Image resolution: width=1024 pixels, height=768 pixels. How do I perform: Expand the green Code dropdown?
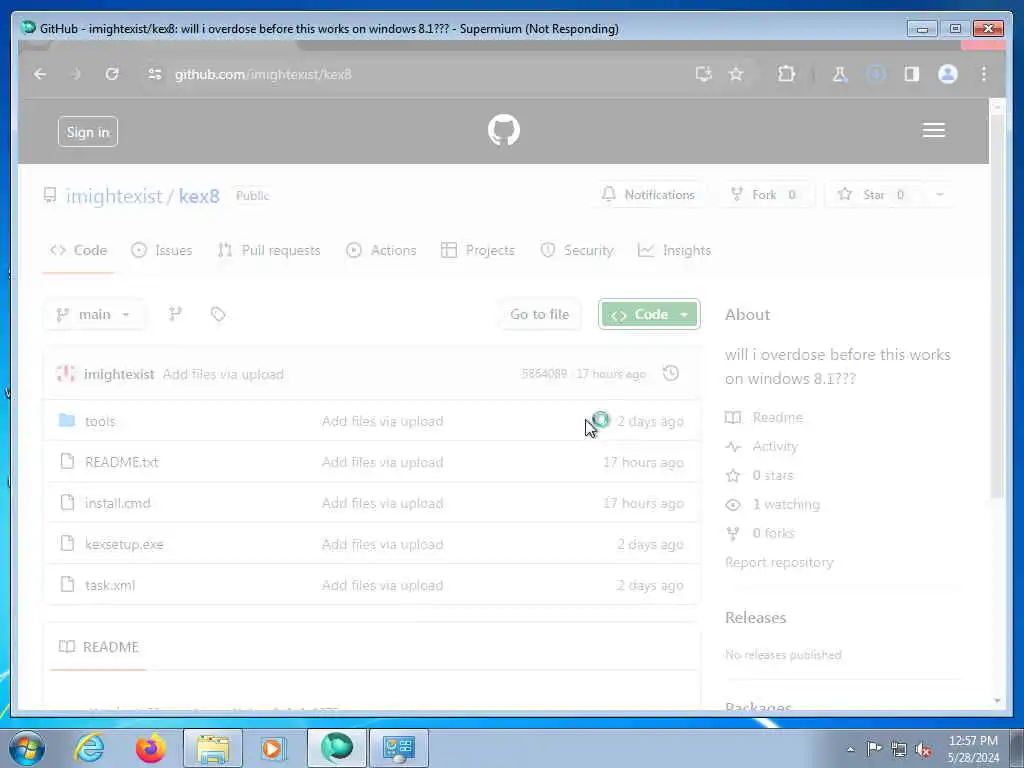649,314
